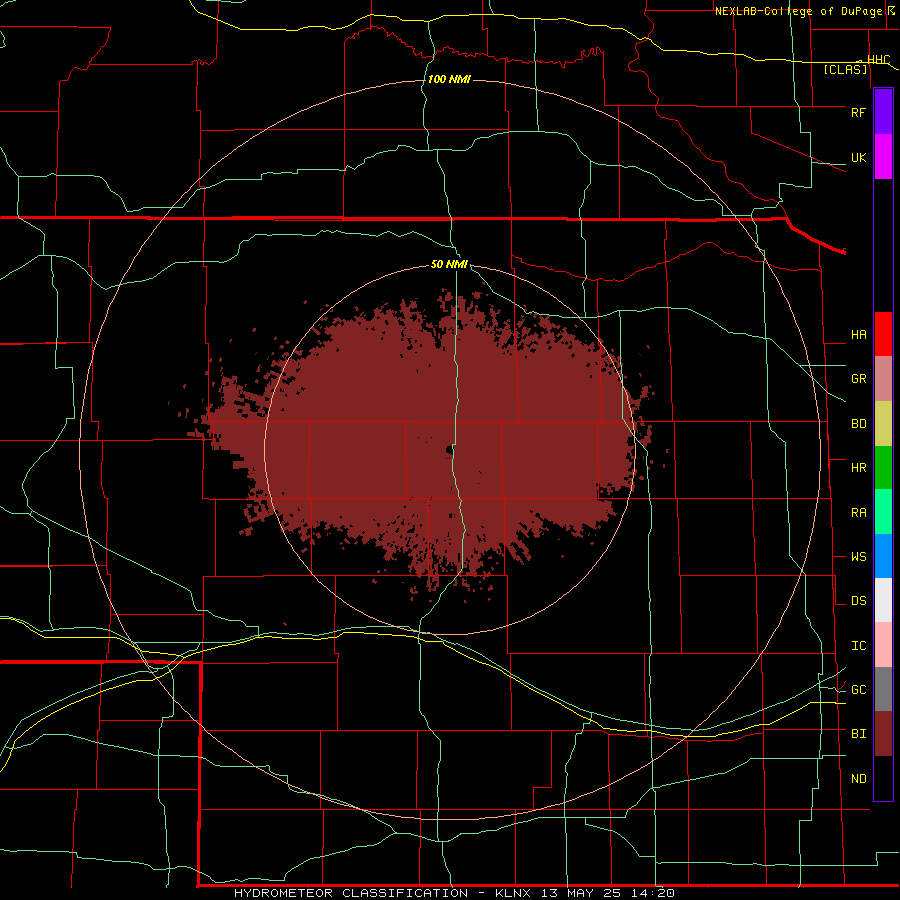Select the gray GC legend swatch
Viewport: 900px width, 900px height.
pos(883,689)
